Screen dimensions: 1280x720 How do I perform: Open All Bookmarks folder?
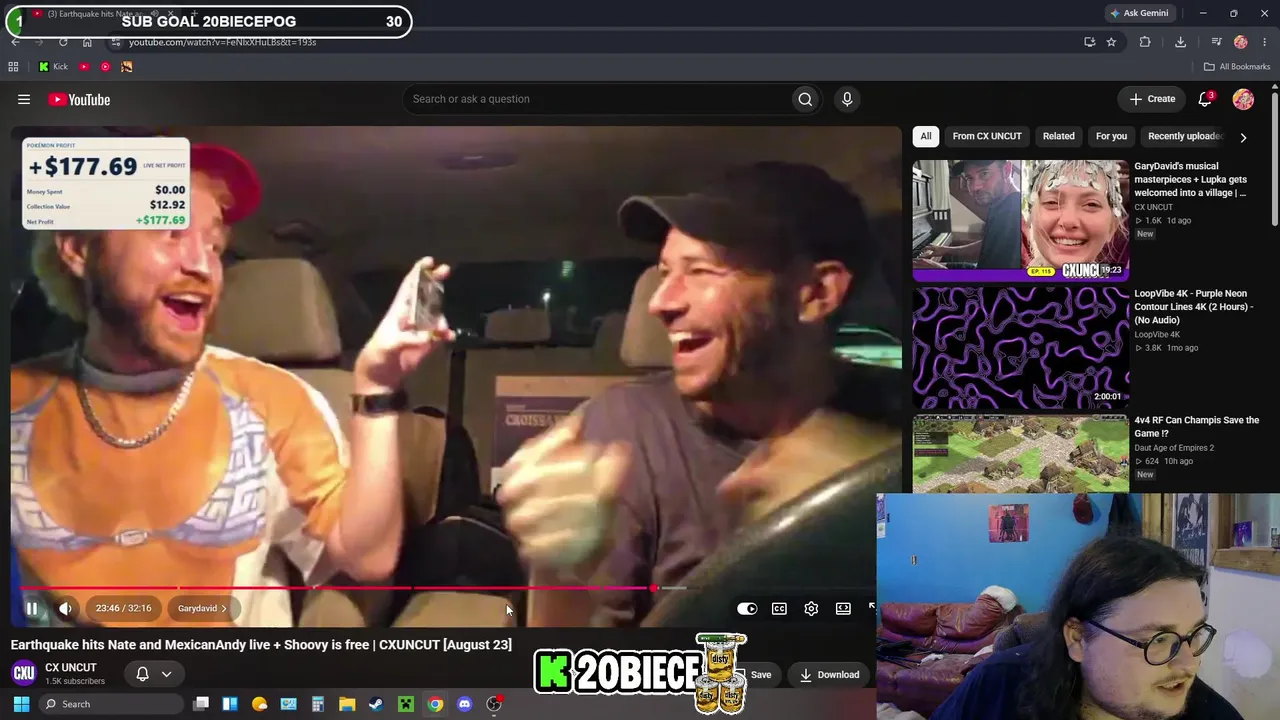[x=1237, y=67]
